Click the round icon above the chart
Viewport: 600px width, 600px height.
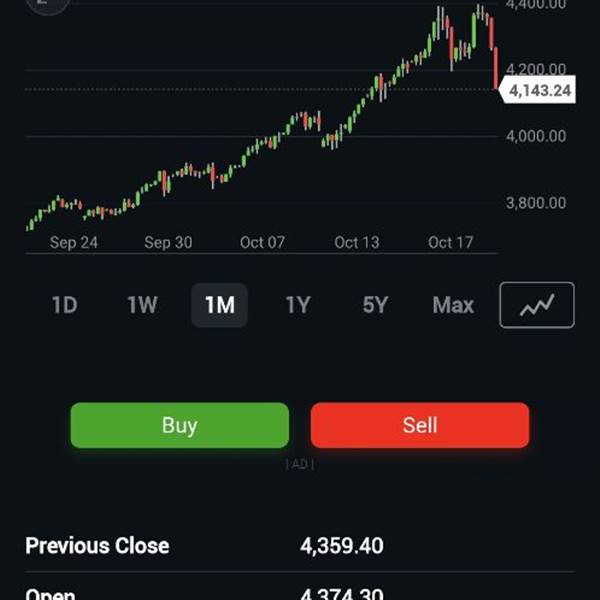pyautogui.click(x=47, y=4)
